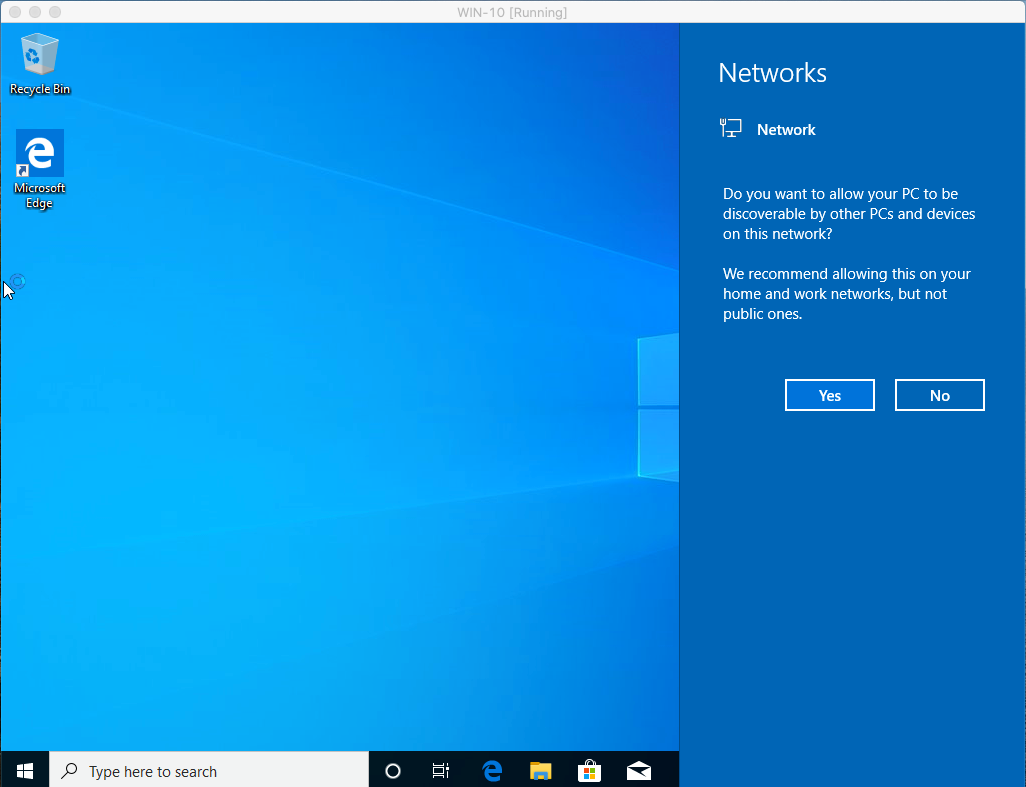Viewport: 1026px width, 787px height.
Task: Close the WIN-10 VM window
Action: [15, 12]
